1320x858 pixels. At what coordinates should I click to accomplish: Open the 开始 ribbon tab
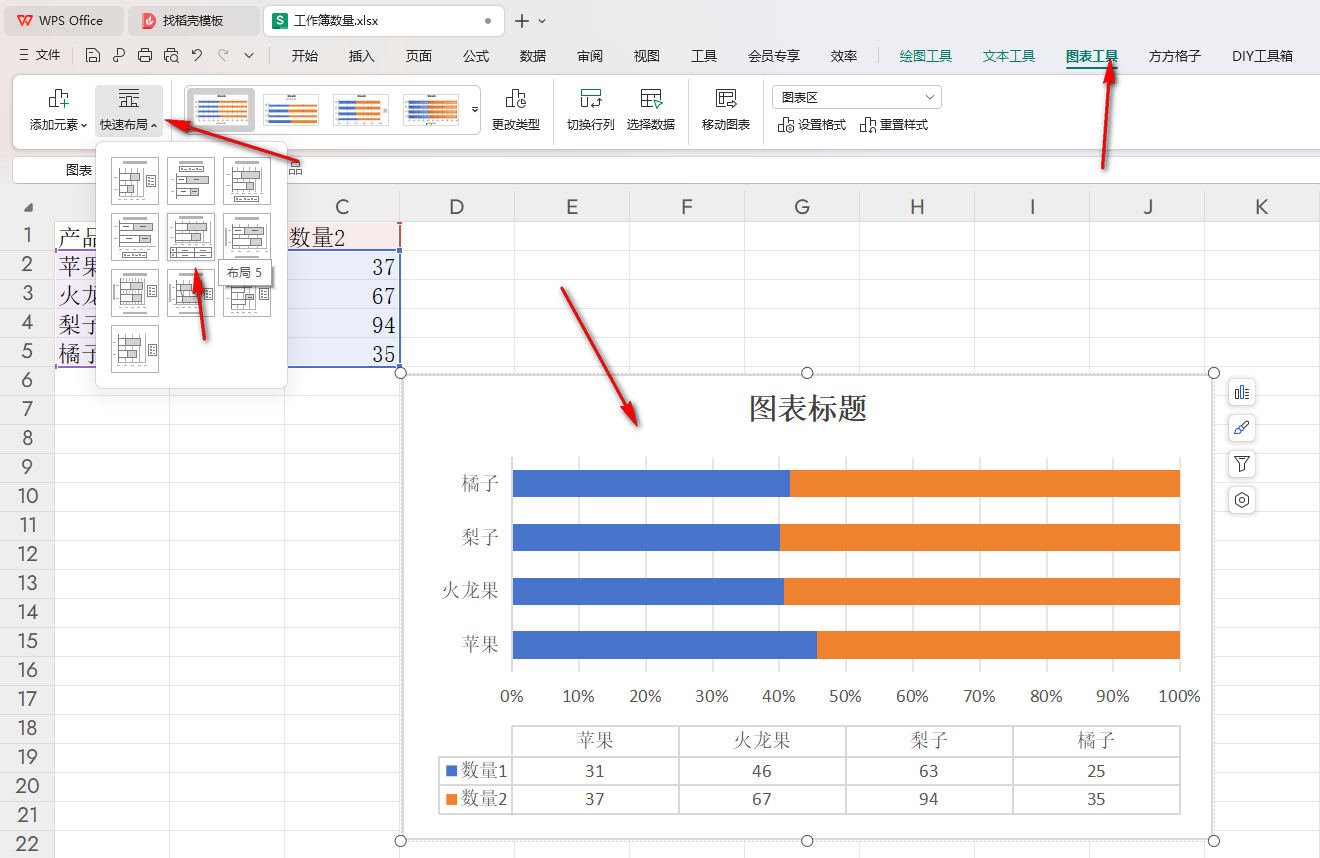(x=305, y=56)
